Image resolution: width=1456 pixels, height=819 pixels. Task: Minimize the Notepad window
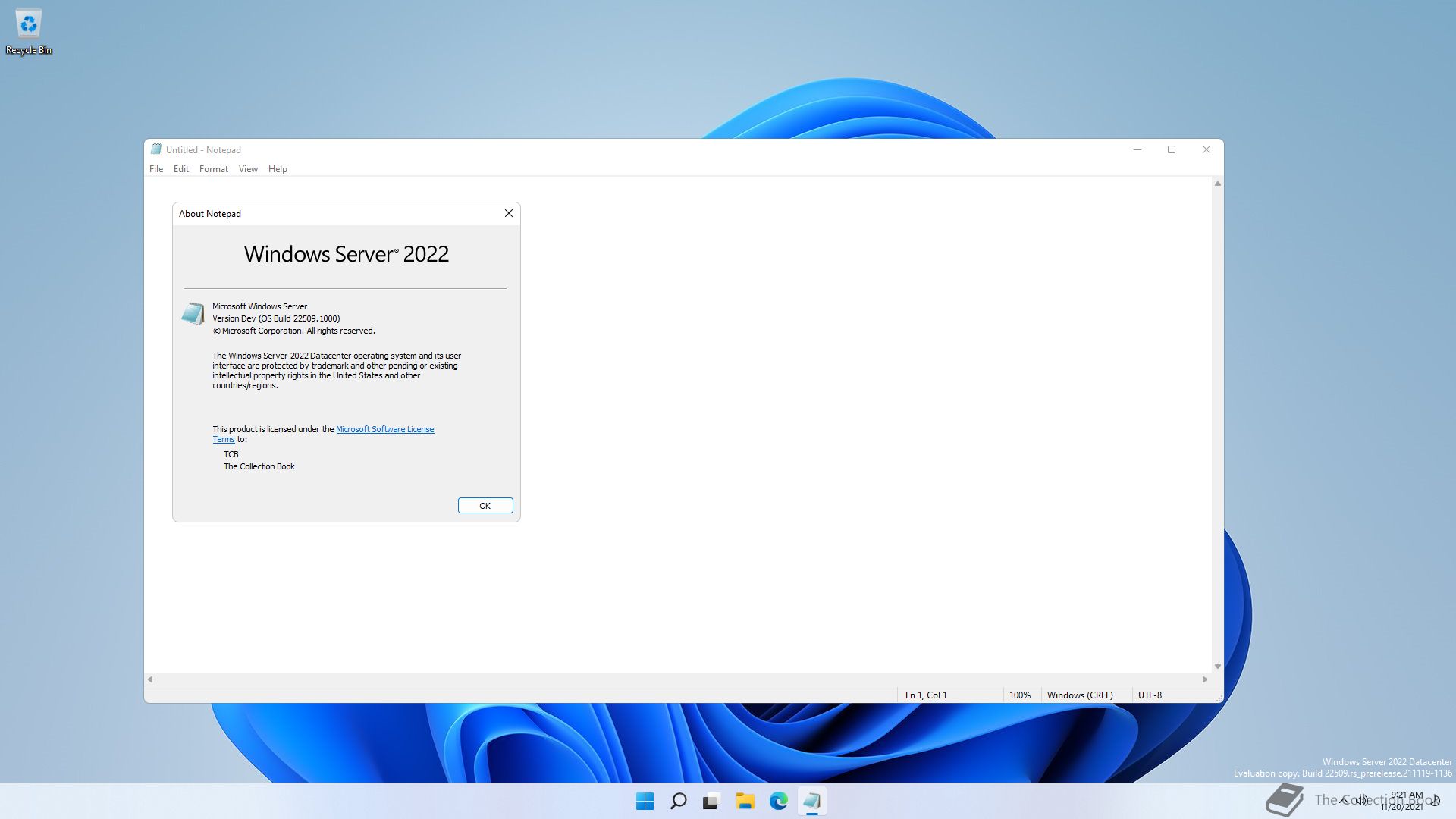1137,149
